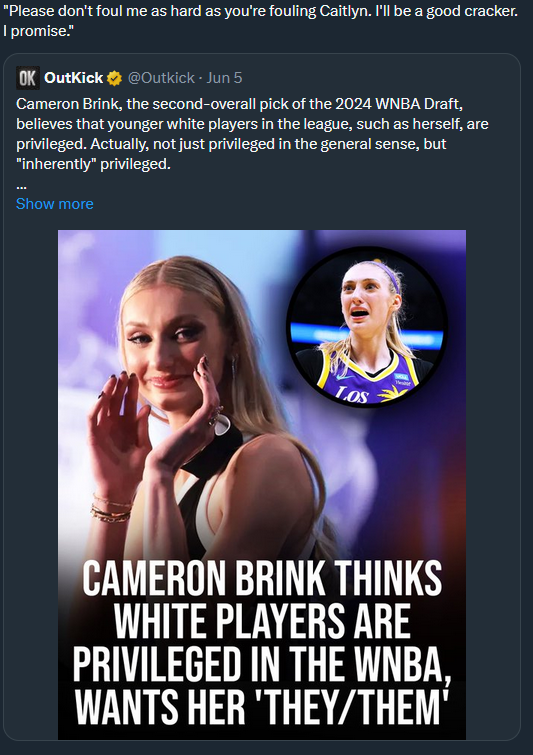
Task: Click the quoted tweet body text
Action: pos(252,134)
